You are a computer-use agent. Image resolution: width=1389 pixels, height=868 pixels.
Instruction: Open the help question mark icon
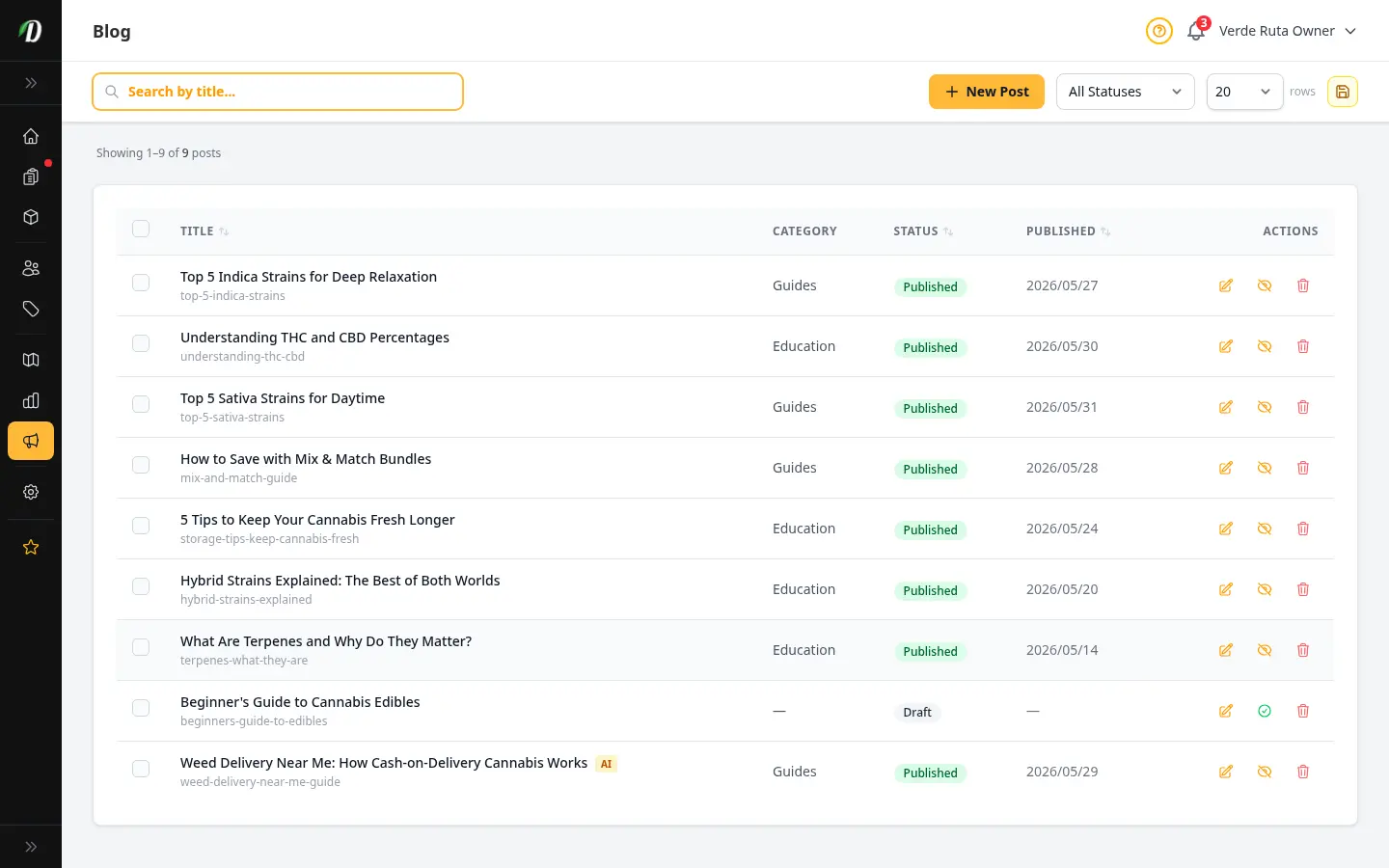click(x=1159, y=31)
